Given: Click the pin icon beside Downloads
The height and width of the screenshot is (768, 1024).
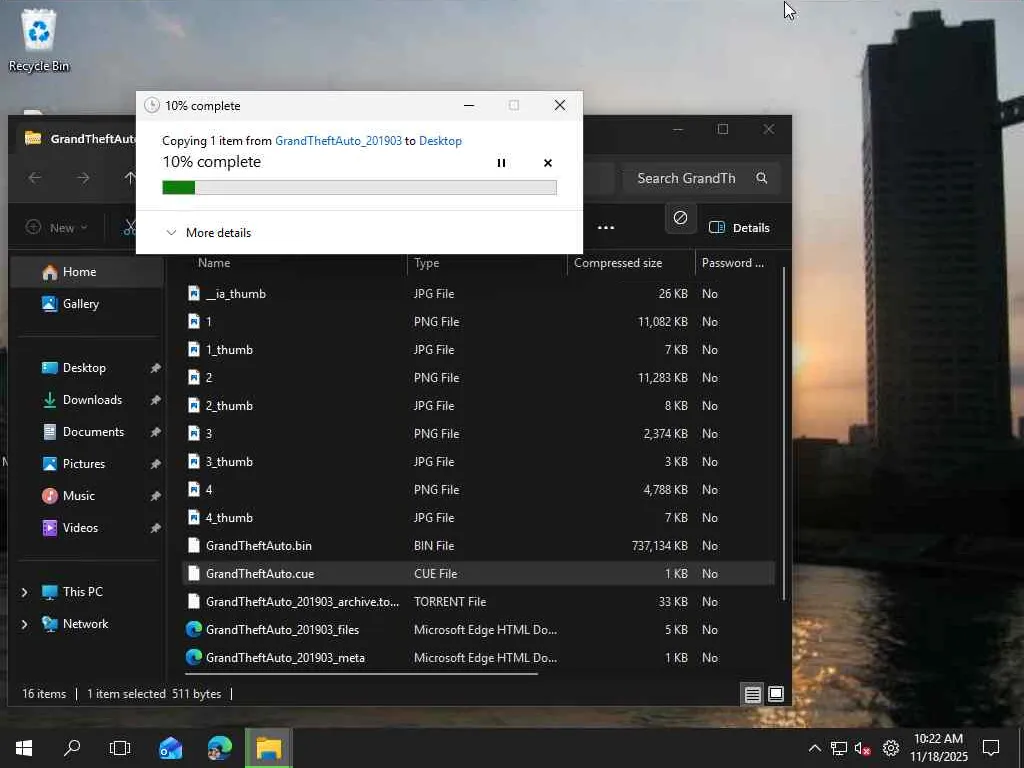Looking at the screenshot, I should pos(155,400).
